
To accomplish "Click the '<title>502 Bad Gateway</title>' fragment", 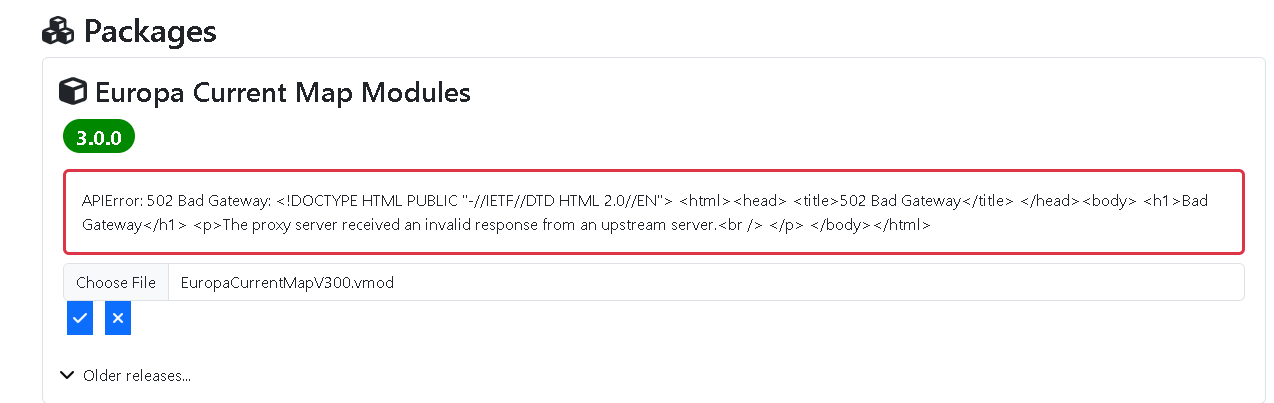I will [x=903, y=200].
